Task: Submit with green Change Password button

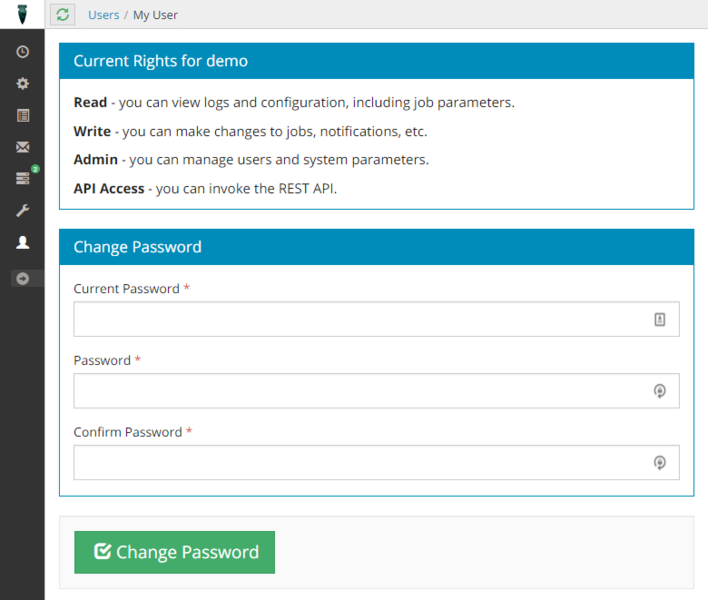Action: [175, 553]
